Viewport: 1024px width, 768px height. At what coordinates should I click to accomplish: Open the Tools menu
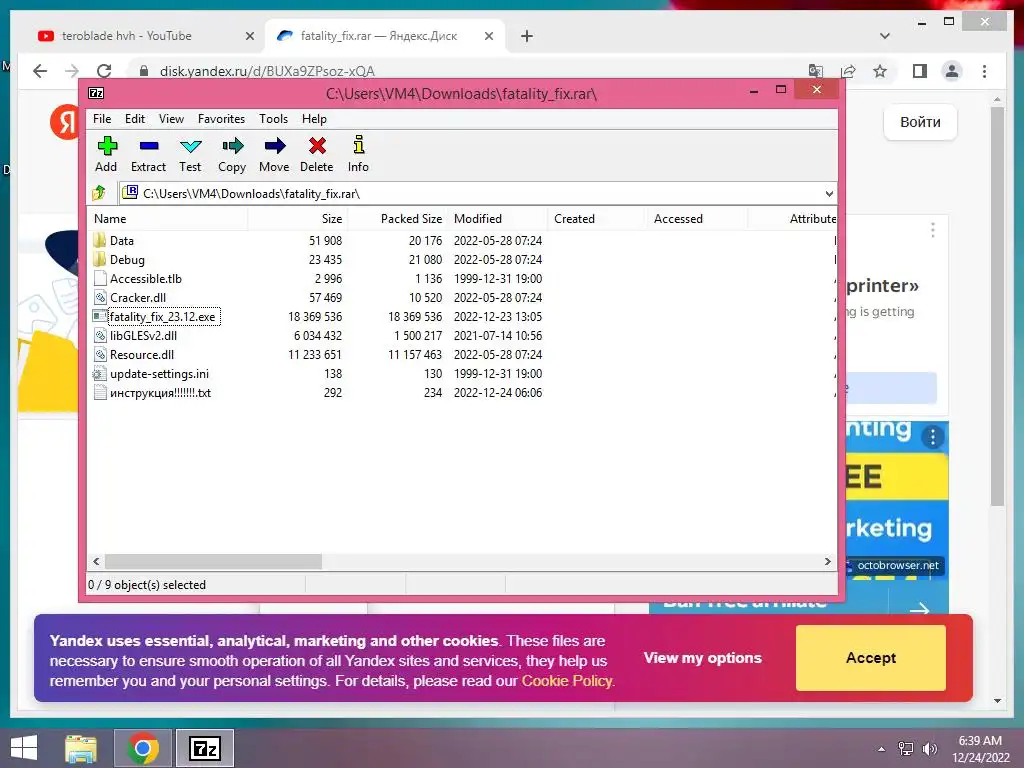coord(273,119)
